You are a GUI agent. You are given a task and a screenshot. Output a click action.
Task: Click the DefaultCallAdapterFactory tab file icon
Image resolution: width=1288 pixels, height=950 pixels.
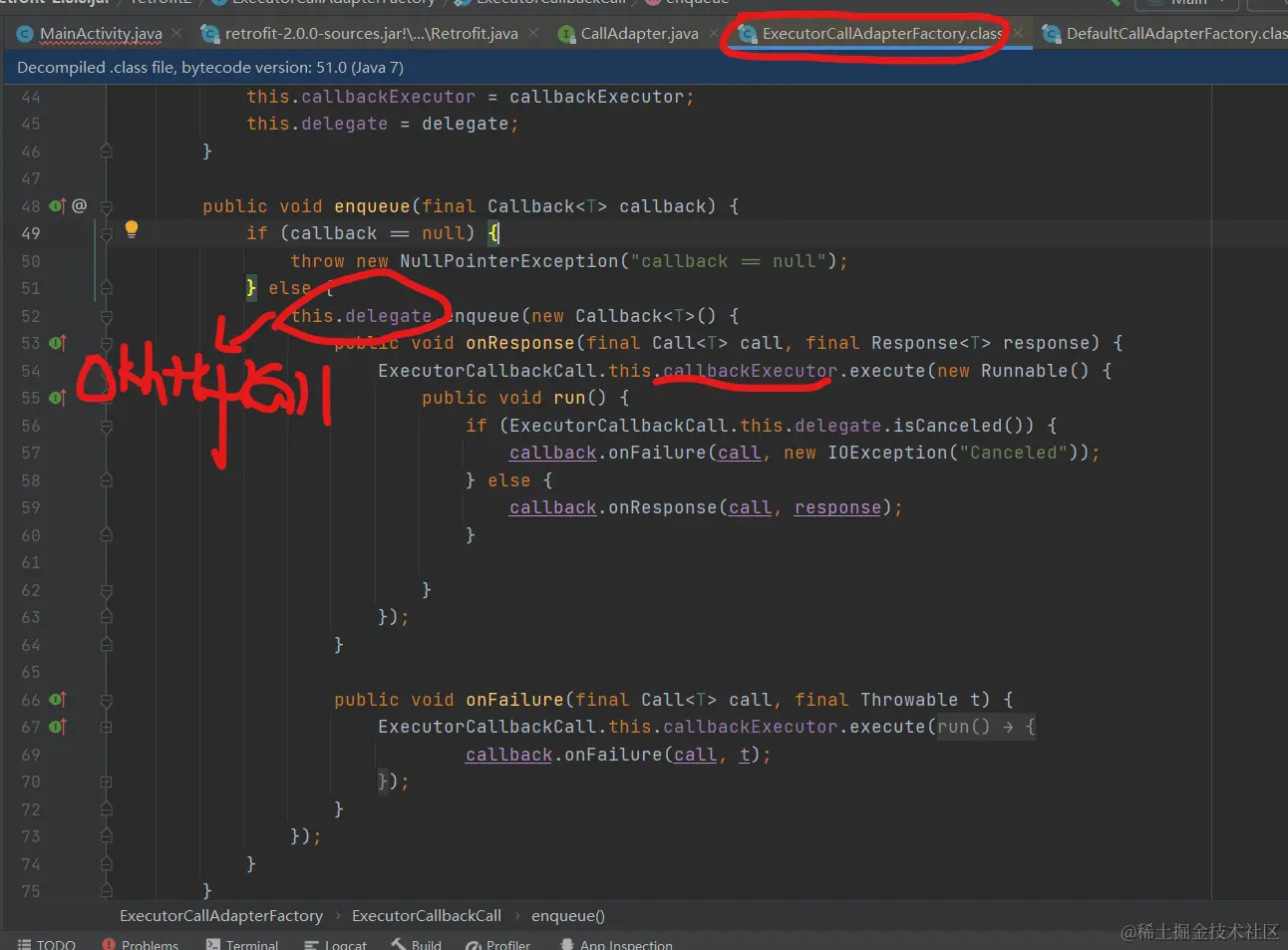click(x=1051, y=34)
